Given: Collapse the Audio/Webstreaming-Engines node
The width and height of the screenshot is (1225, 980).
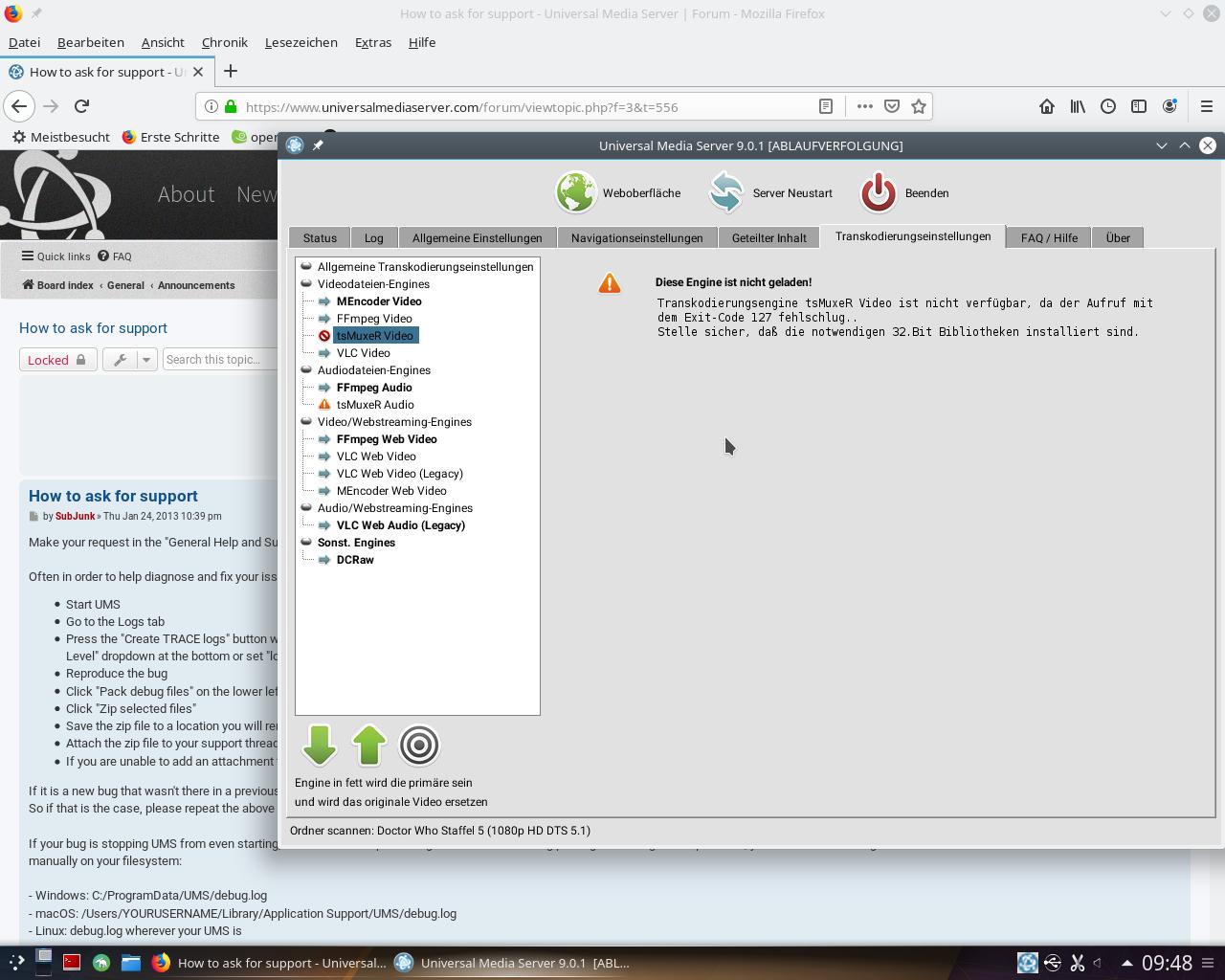Looking at the screenshot, I should (x=306, y=507).
